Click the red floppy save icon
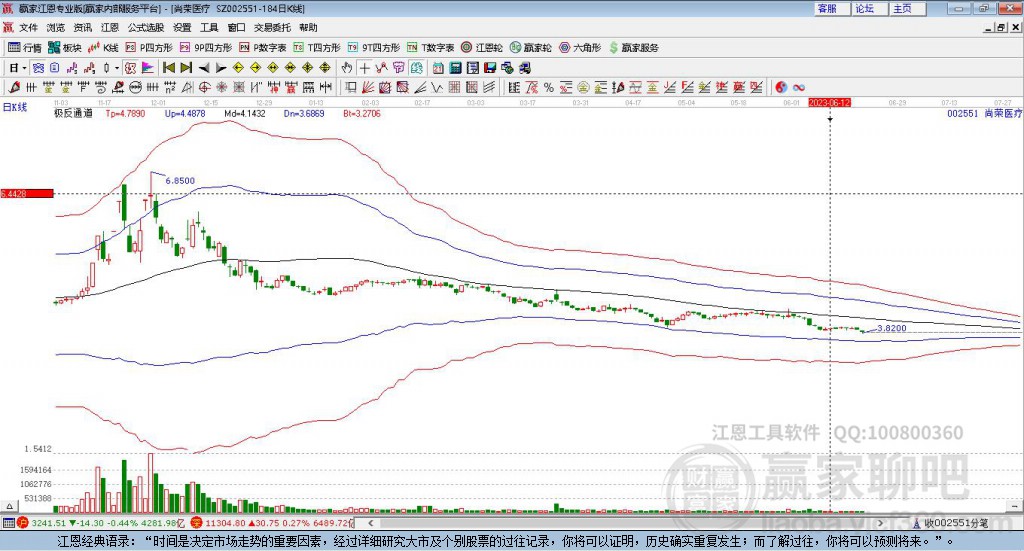This screenshot has height=551, width=1024. pyautogui.click(x=490, y=68)
